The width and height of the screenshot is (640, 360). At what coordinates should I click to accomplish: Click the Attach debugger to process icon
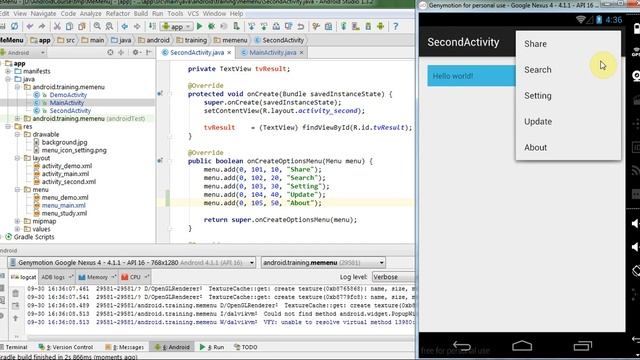point(236,27)
